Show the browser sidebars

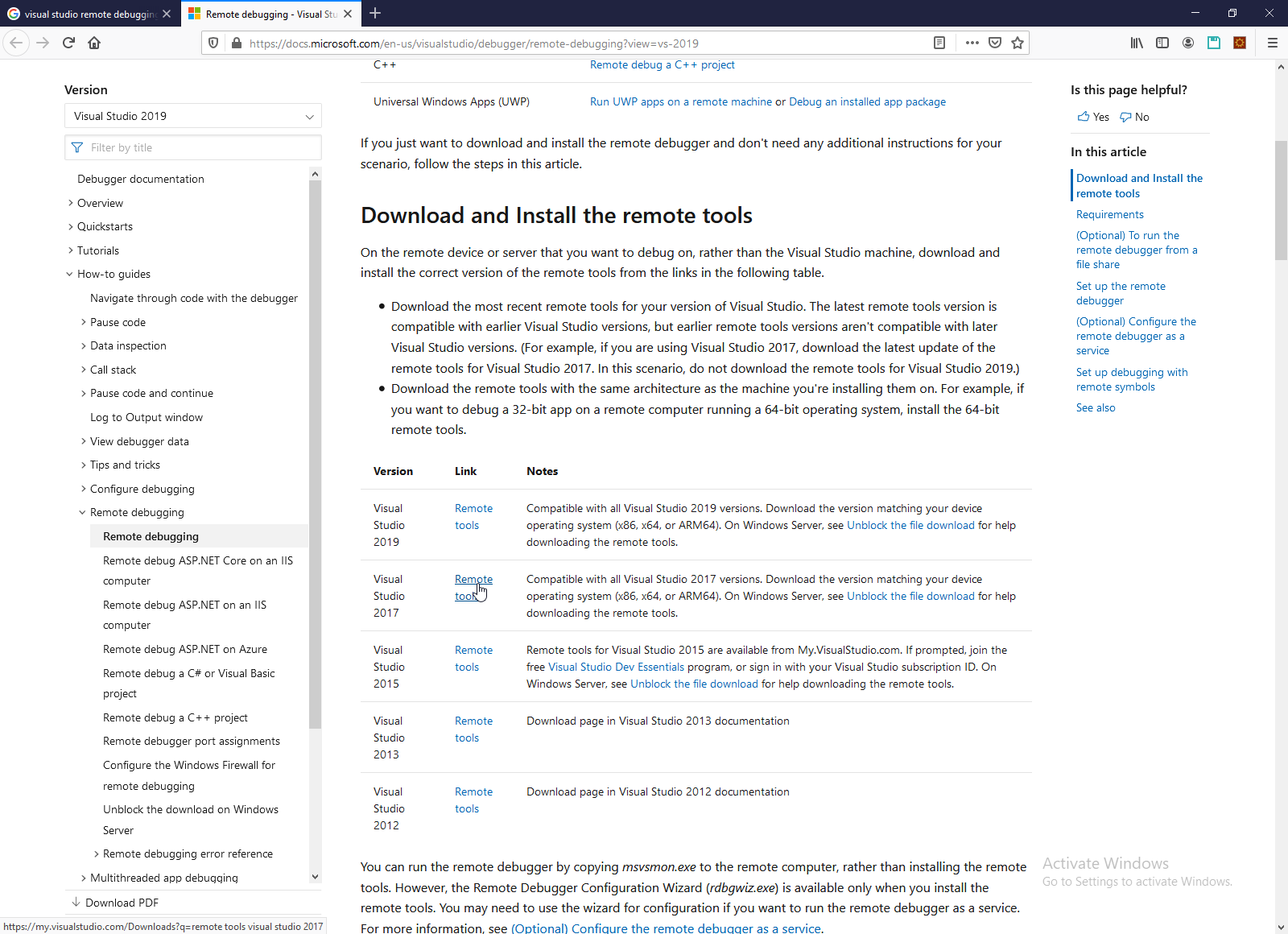(1162, 43)
